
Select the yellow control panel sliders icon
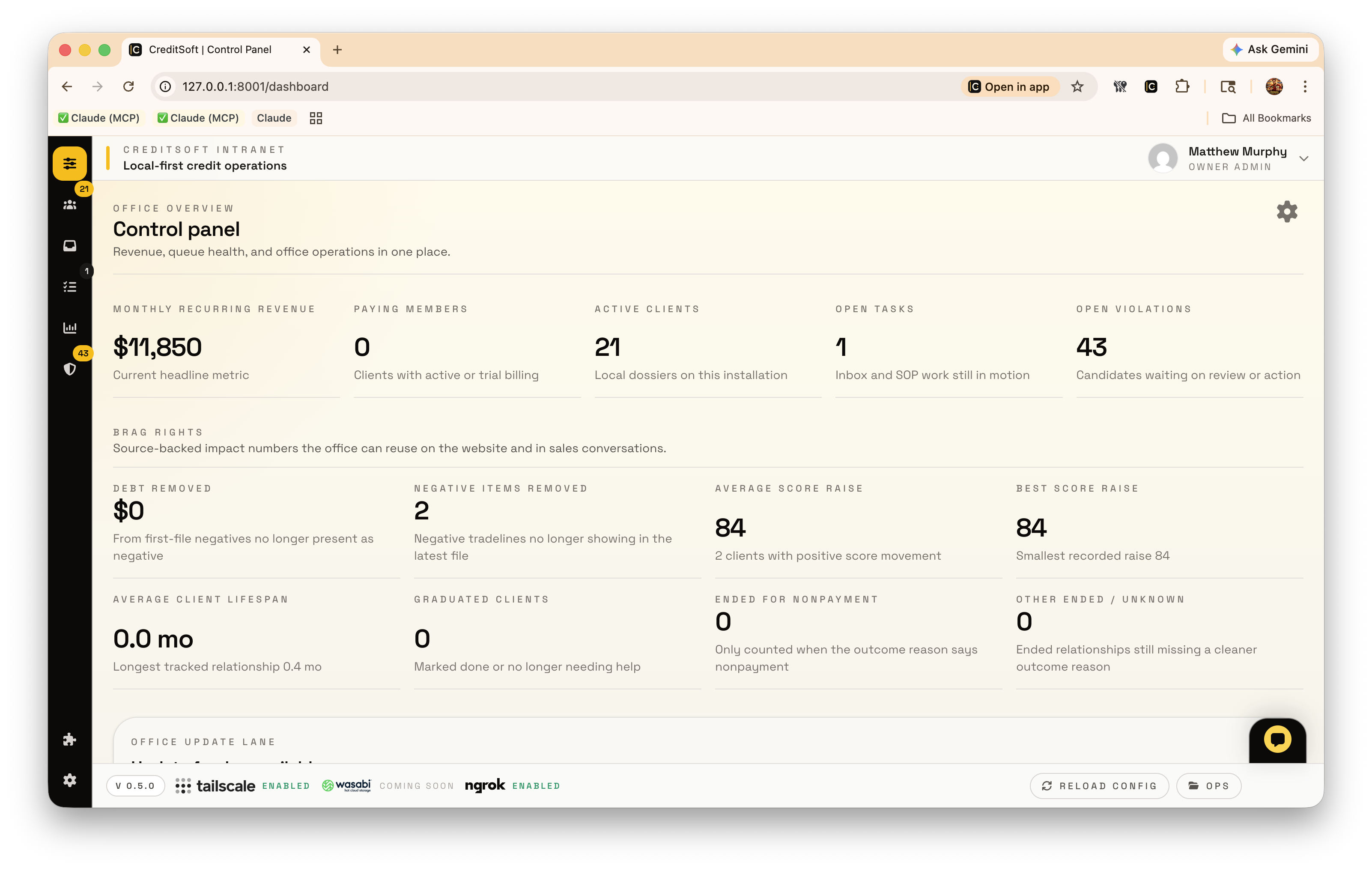pos(69,164)
